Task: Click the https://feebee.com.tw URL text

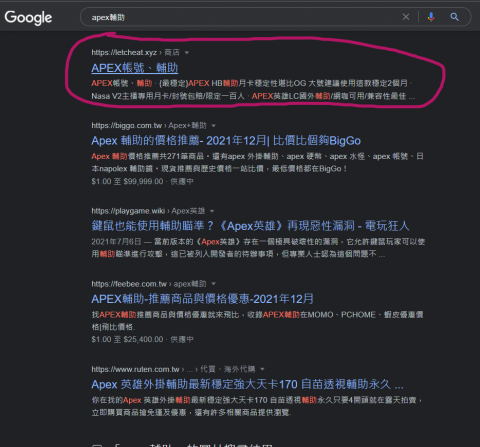Action: (129, 284)
